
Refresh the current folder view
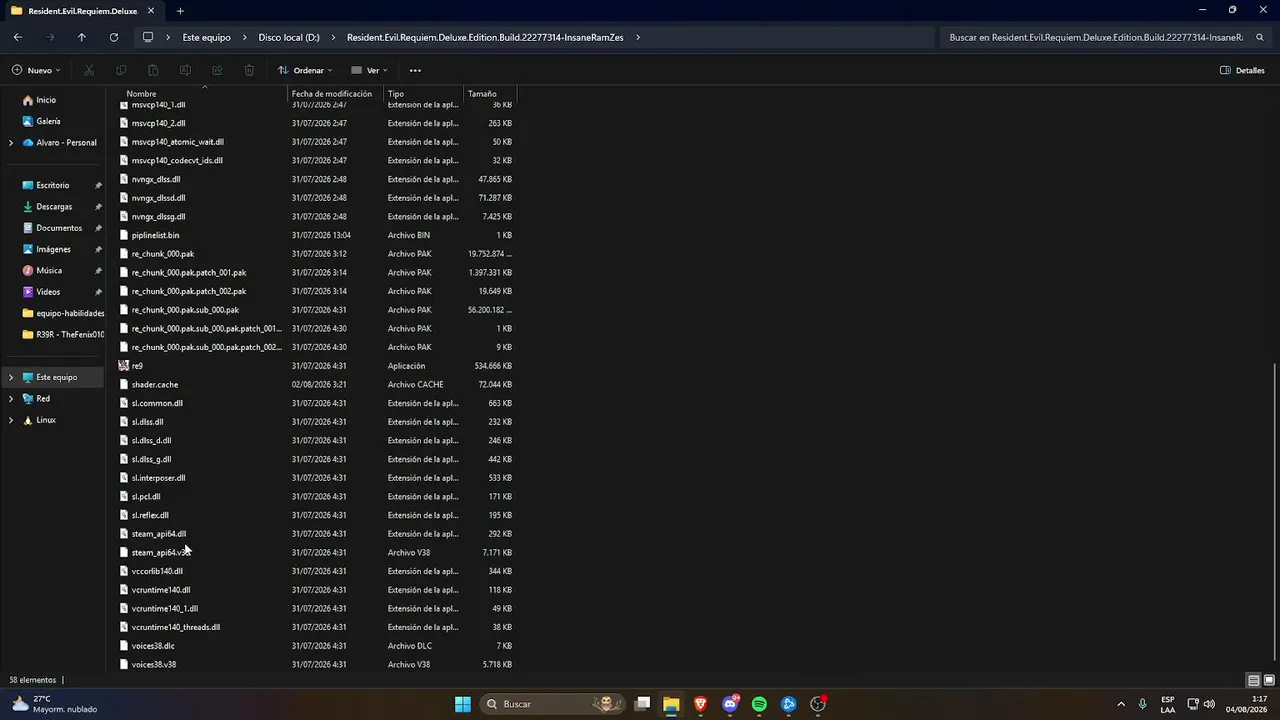pos(114,37)
